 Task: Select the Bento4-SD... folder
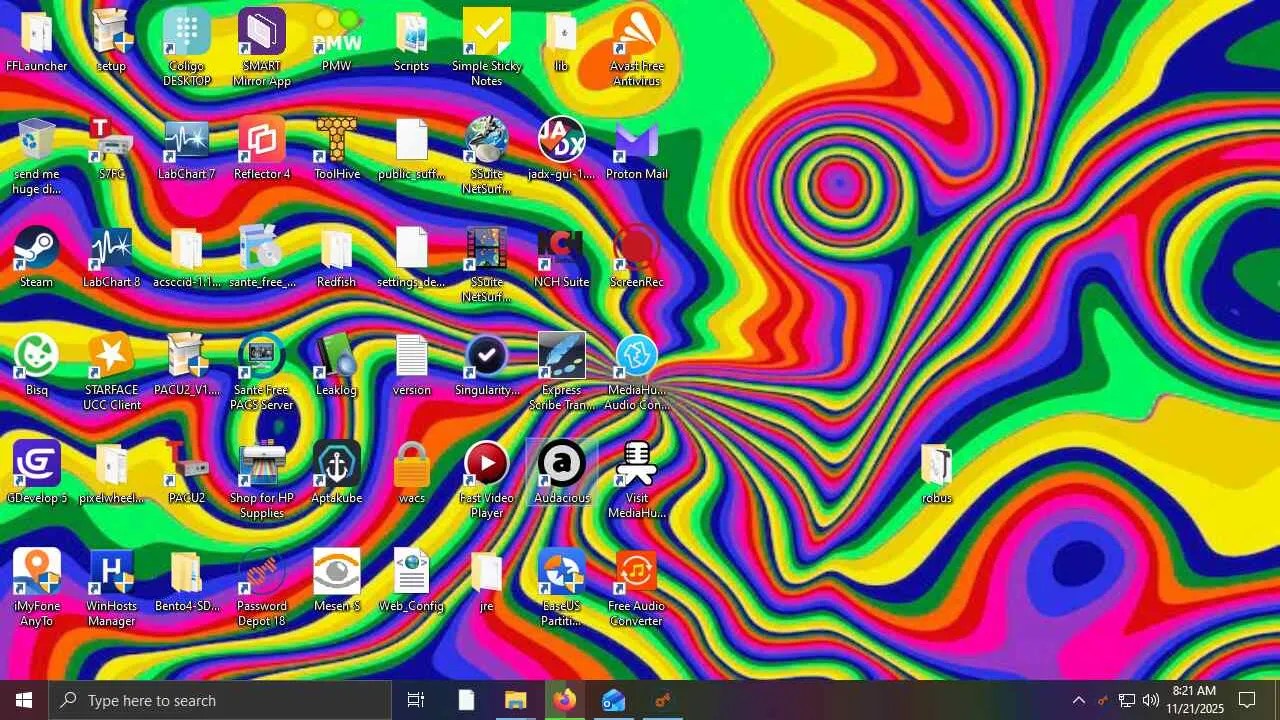coord(187,582)
